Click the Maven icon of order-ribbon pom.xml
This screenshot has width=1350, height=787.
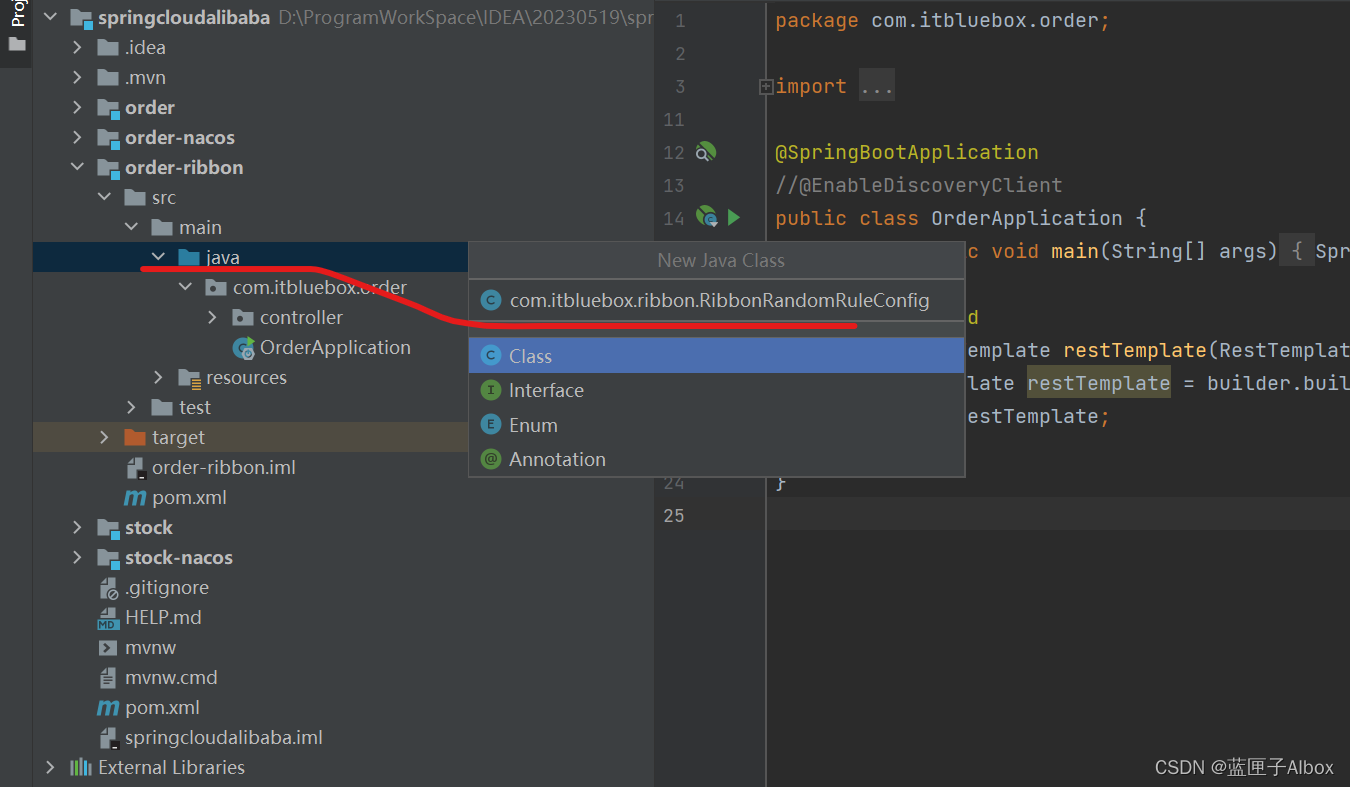point(135,498)
